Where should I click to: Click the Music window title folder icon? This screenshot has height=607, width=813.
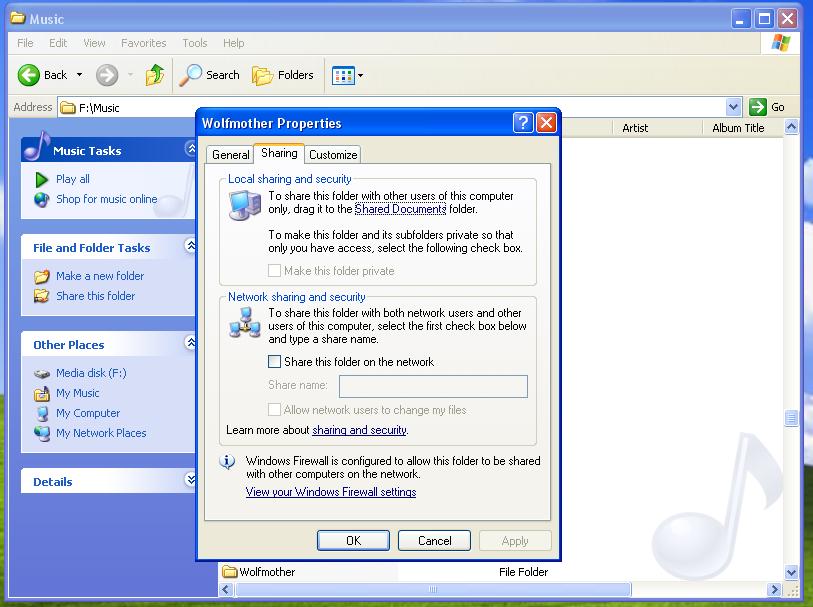18,18
